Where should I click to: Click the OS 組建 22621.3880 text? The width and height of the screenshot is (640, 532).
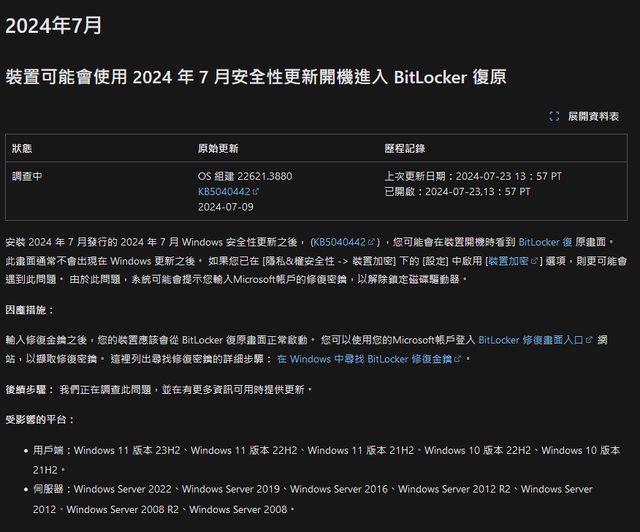(244, 176)
